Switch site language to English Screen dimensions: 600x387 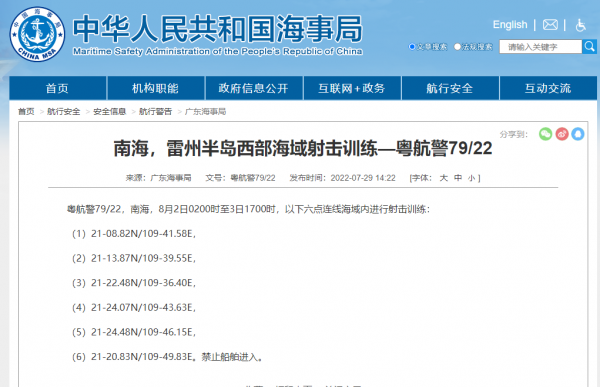pos(510,25)
